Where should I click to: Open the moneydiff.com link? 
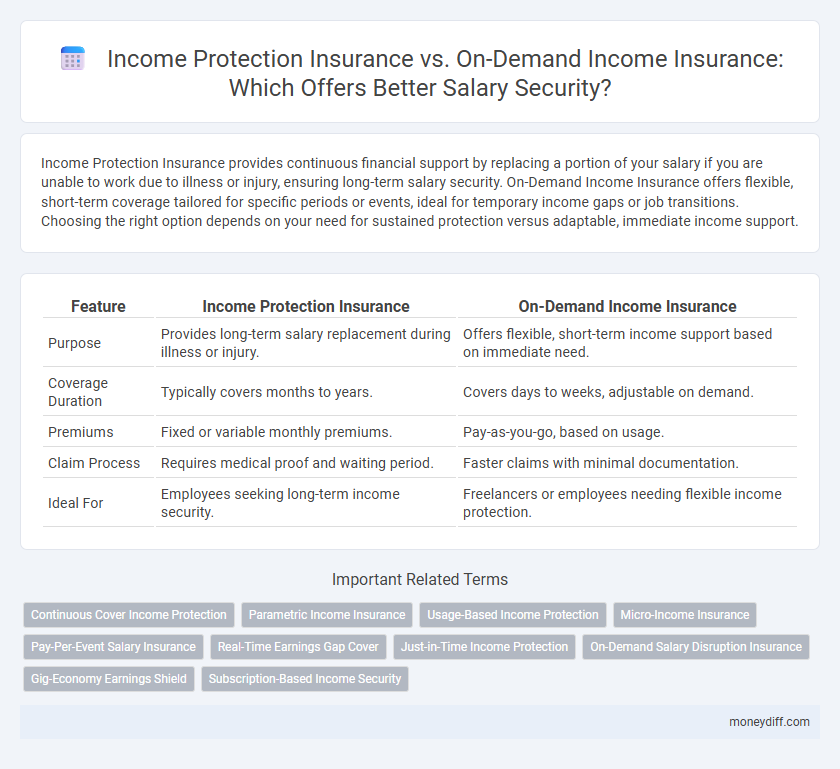tap(768, 721)
